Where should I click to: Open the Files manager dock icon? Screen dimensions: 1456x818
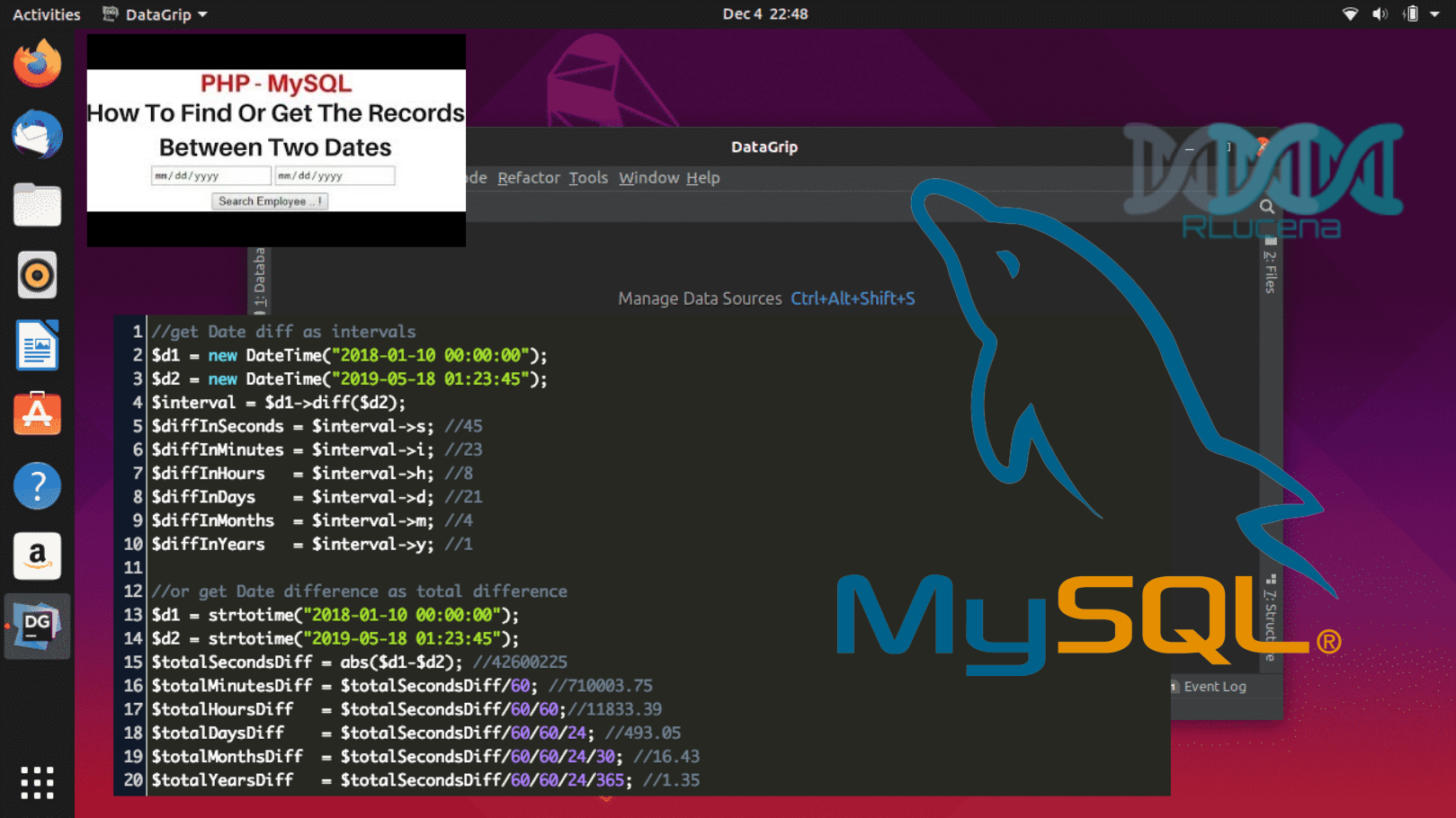click(37, 205)
